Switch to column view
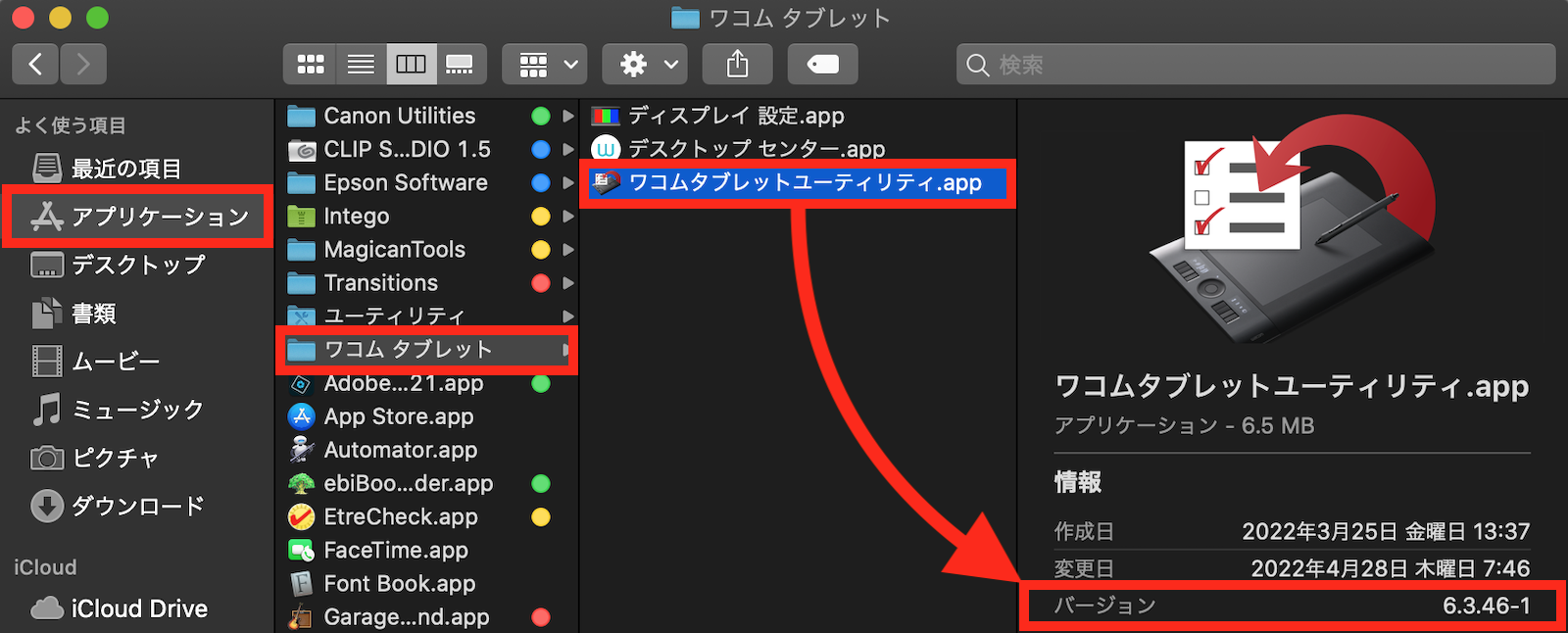This screenshot has width=1568, height=633. (x=411, y=65)
